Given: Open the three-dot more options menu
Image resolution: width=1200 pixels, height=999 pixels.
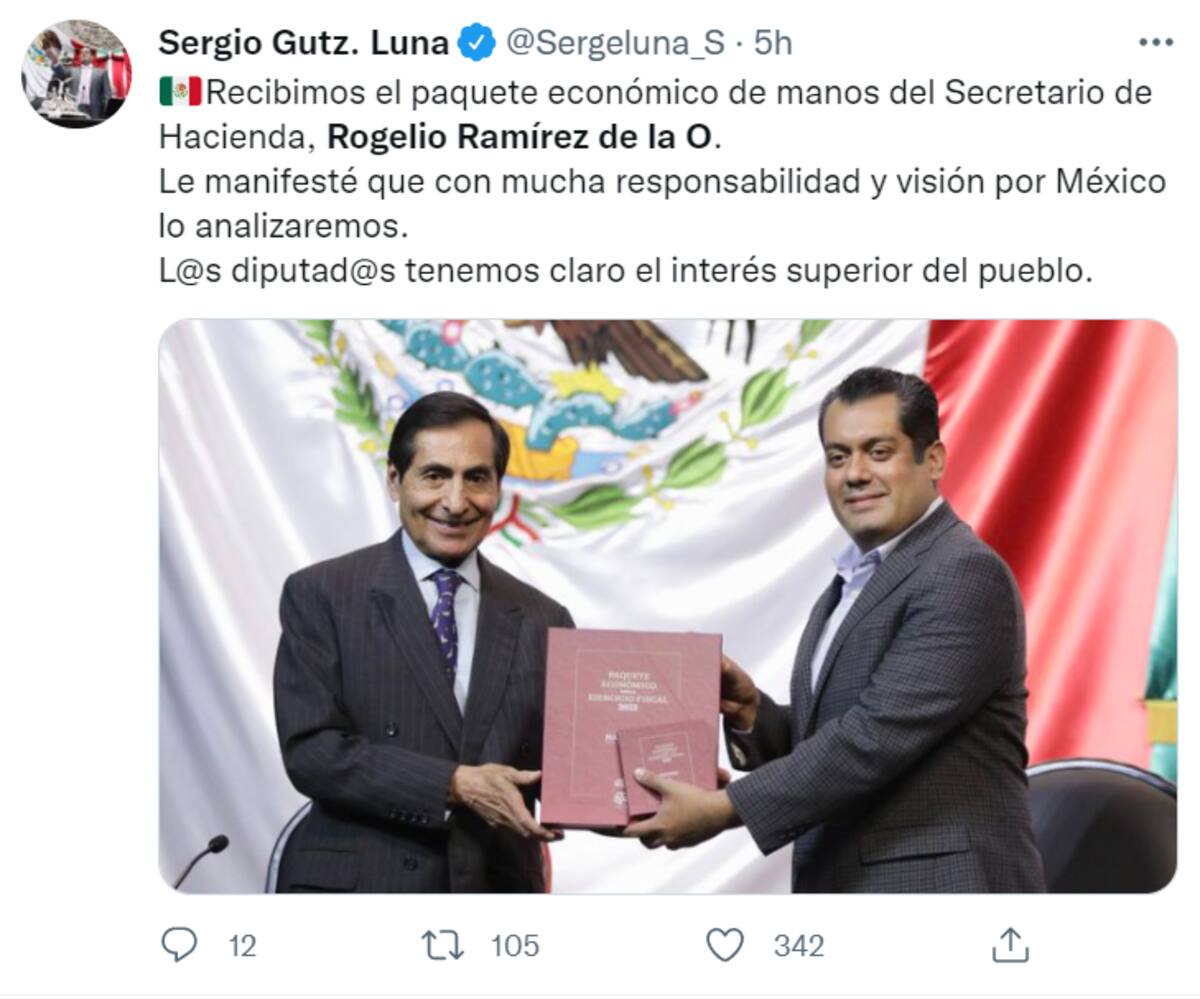Looking at the screenshot, I should tap(1156, 42).
